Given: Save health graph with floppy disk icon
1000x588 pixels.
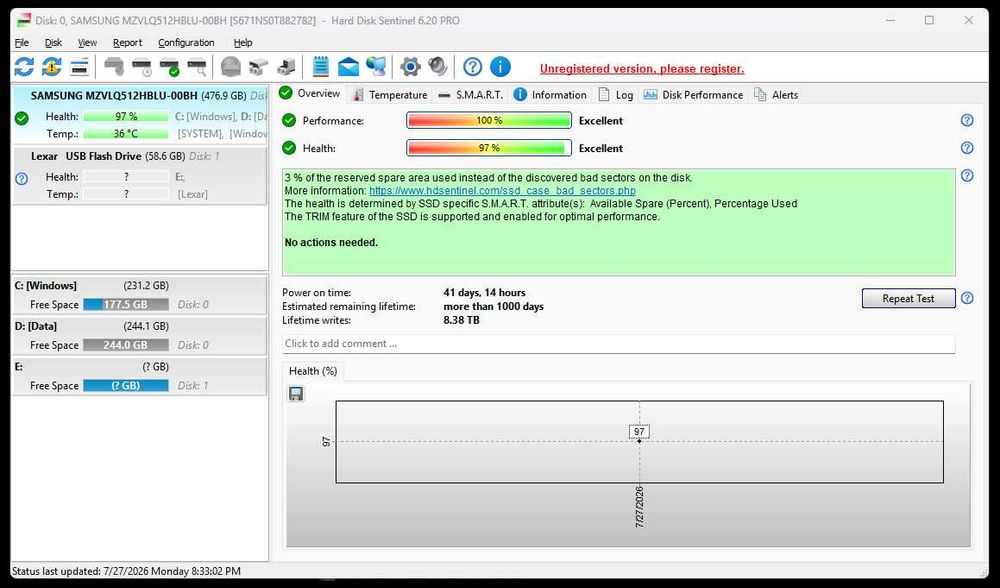Looking at the screenshot, I should [296, 393].
